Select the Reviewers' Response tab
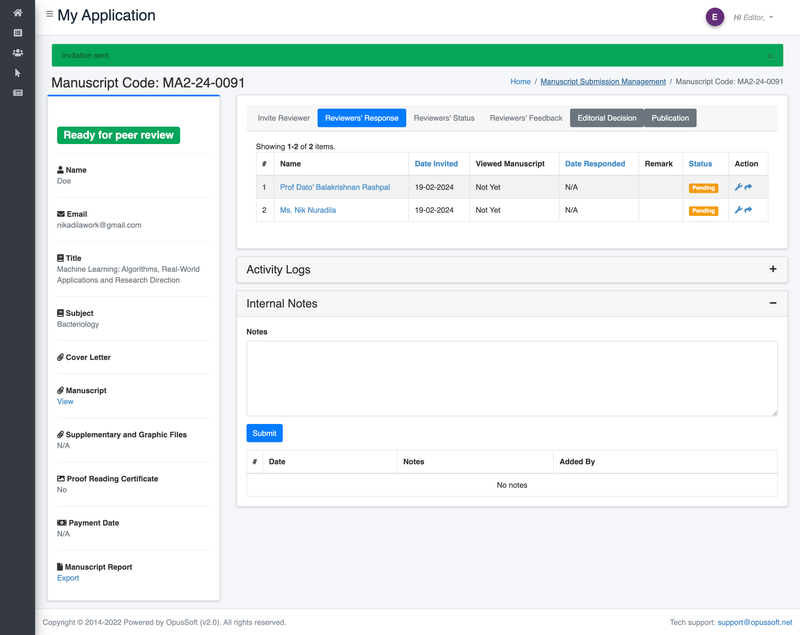800x635 pixels. tap(361, 118)
